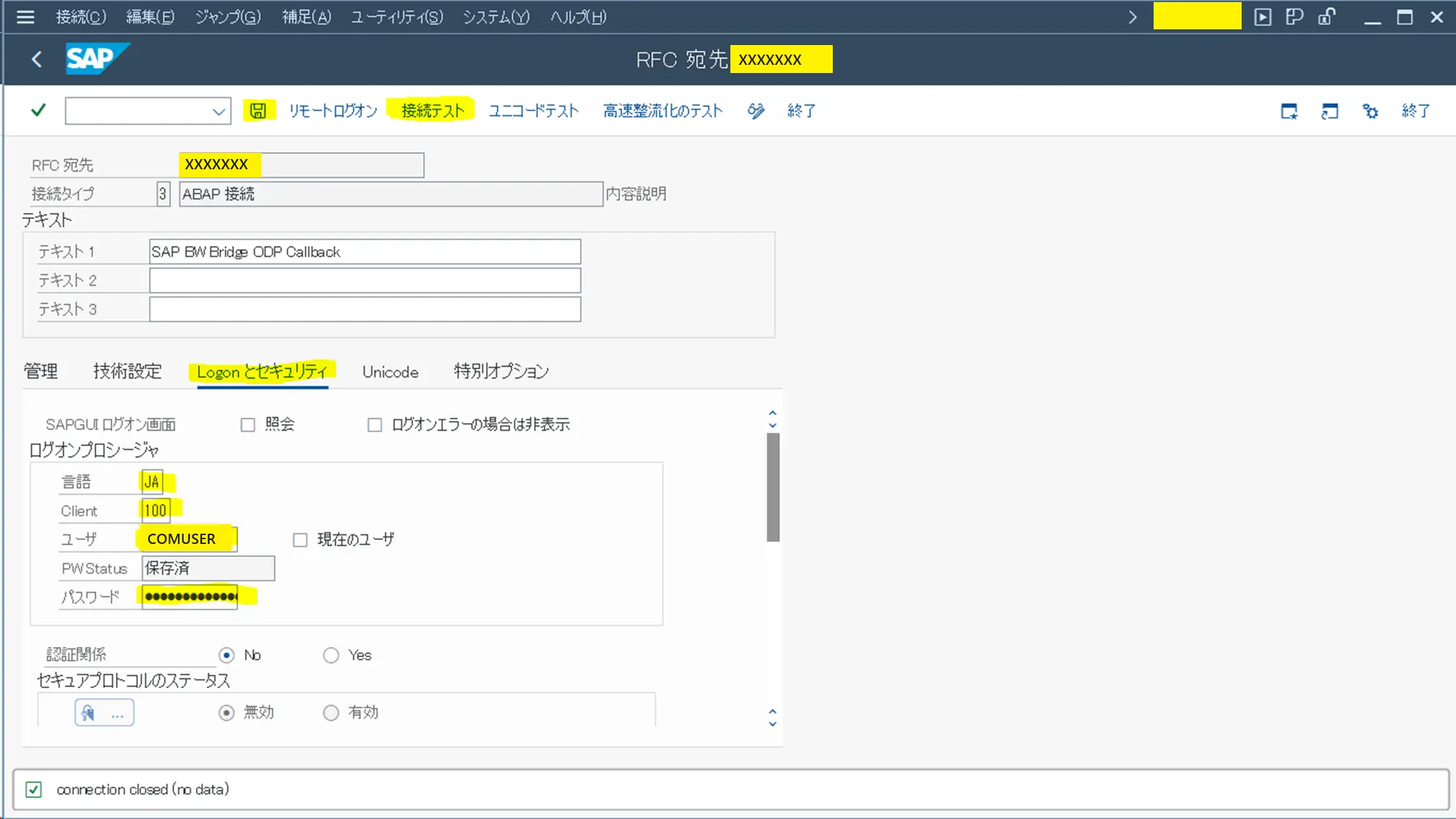Screen dimensions: 1456x819
Task: Click the window shortcut icon in the toolbar
Action: pos(1329,111)
